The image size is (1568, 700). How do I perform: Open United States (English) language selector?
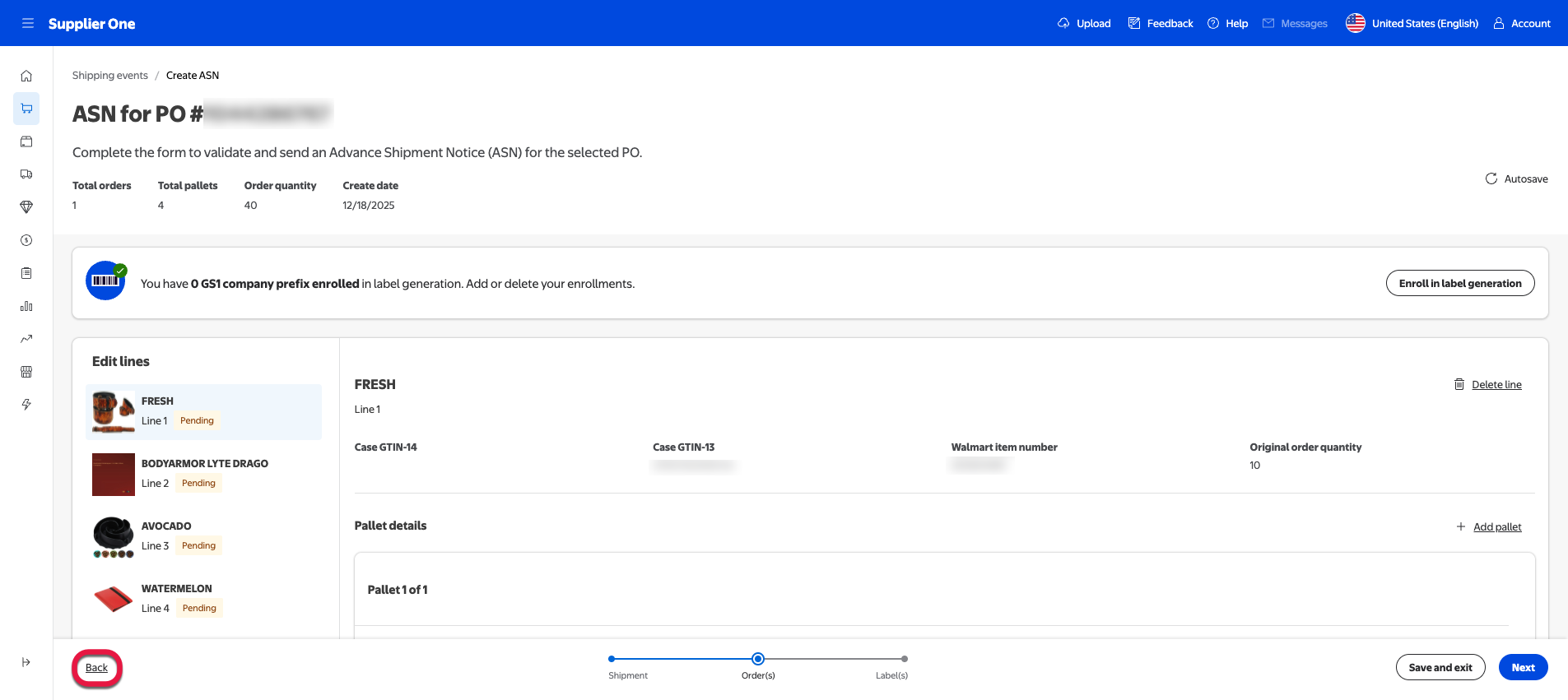coord(1412,23)
